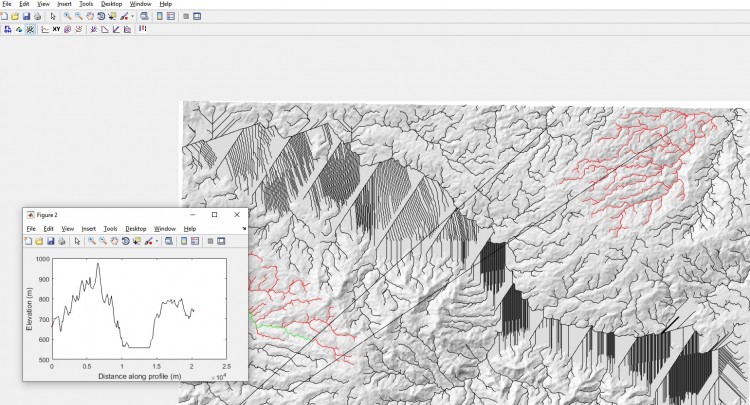Click Open File icon in main window toolbar

click(15, 16)
